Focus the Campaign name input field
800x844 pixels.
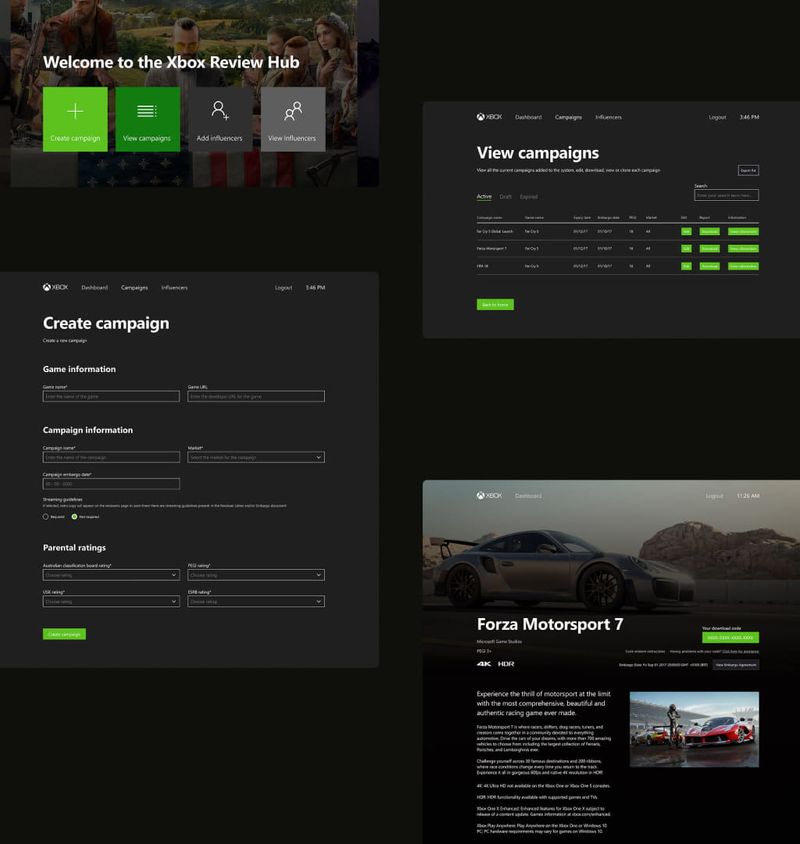point(111,457)
